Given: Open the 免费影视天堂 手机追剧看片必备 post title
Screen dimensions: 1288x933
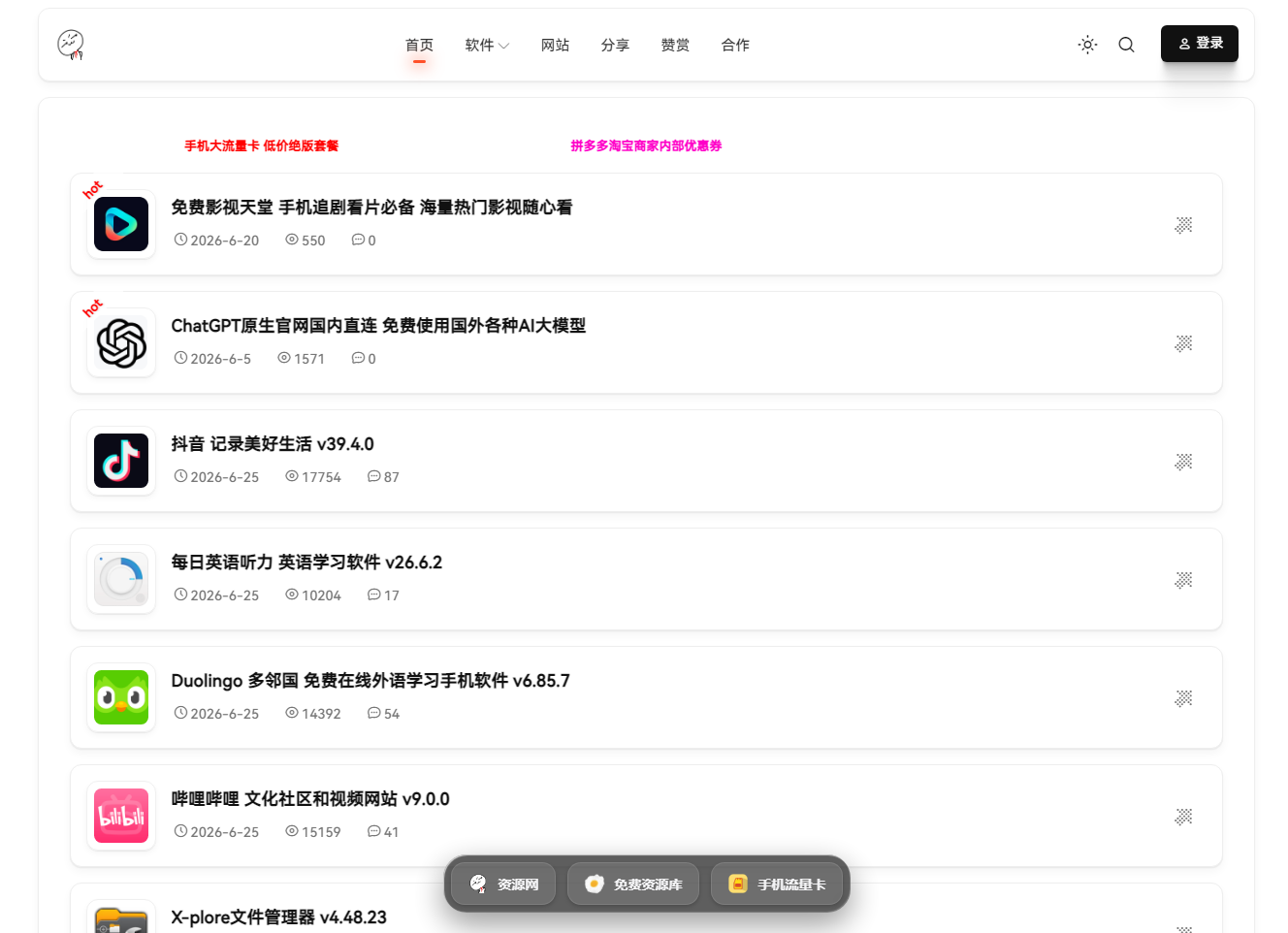Looking at the screenshot, I should 371,208.
